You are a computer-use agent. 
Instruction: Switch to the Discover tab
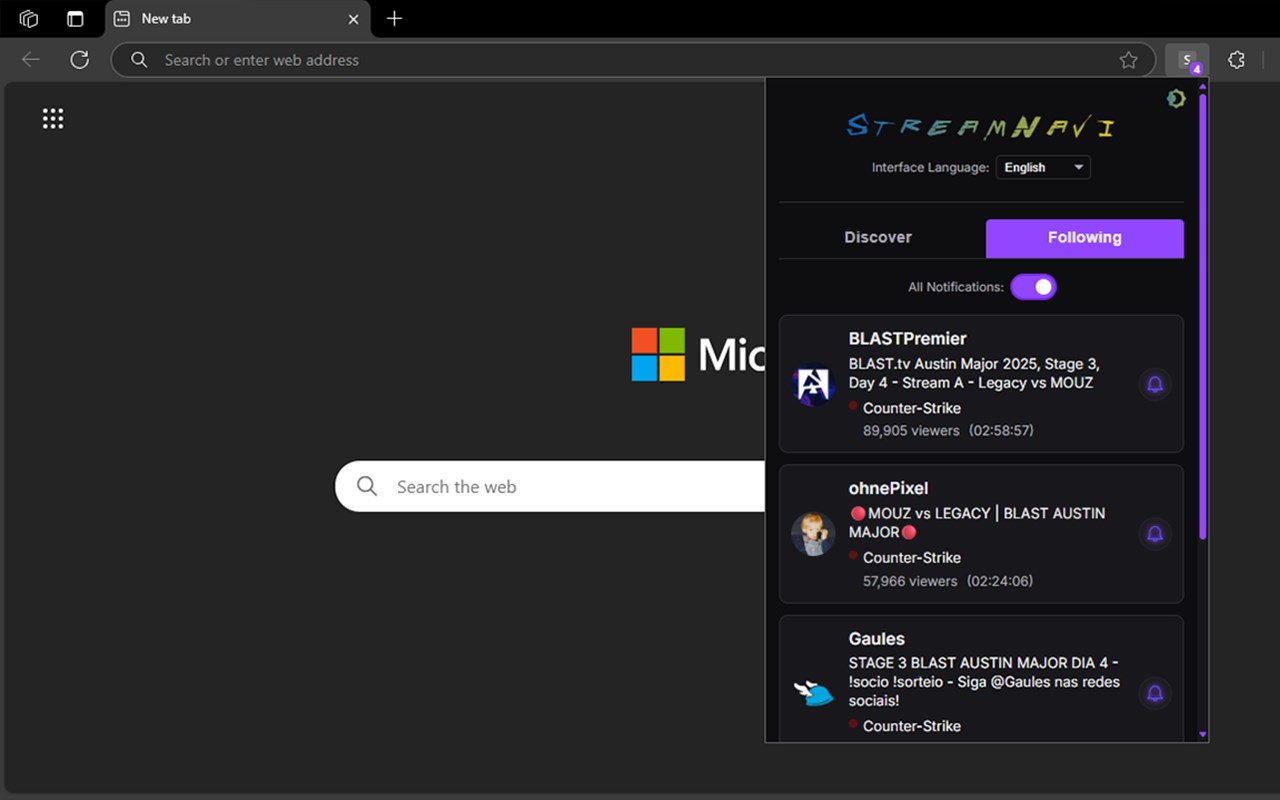tap(878, 238)
